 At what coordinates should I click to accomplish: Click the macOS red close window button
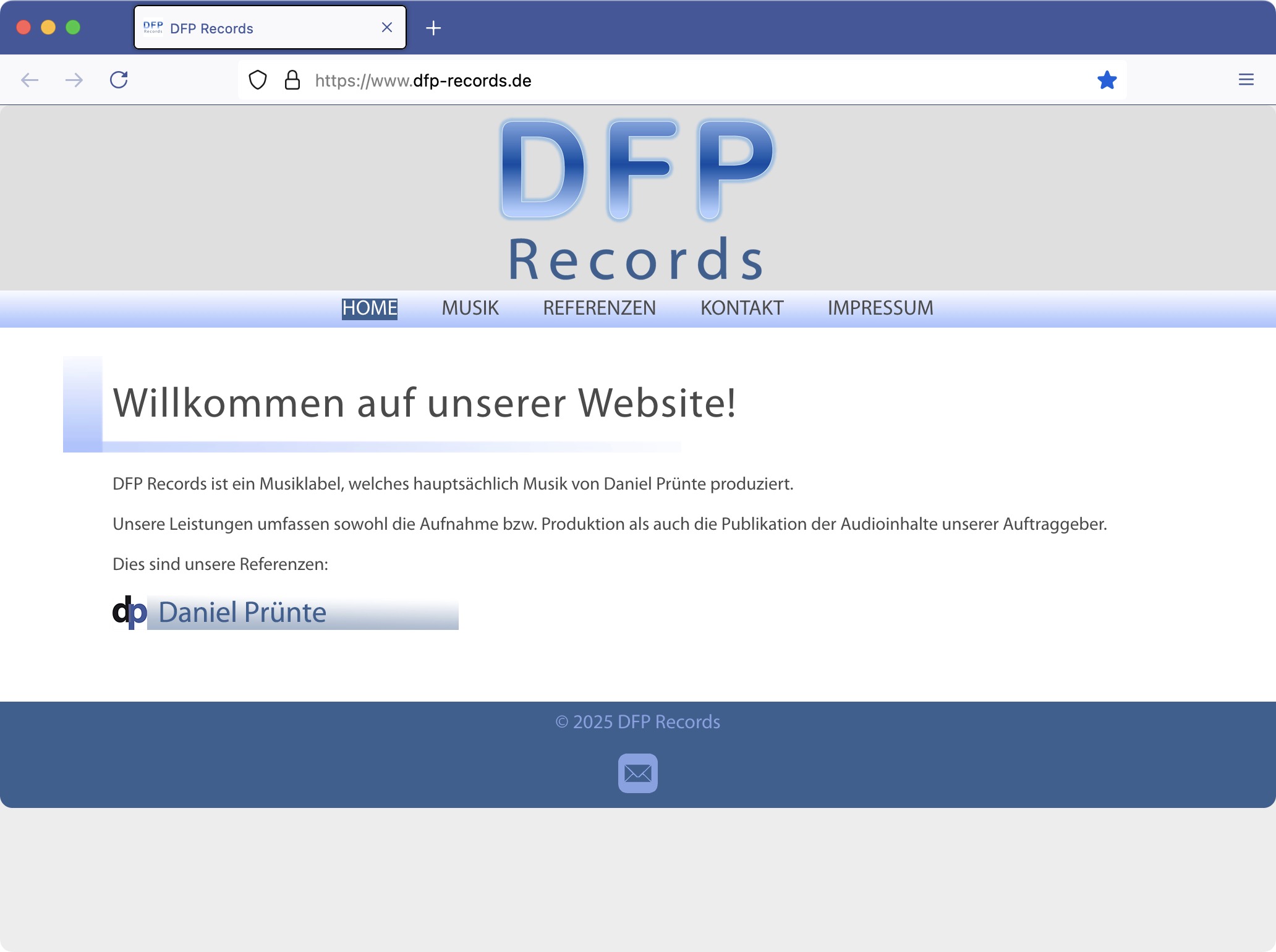tap(23, 27)
